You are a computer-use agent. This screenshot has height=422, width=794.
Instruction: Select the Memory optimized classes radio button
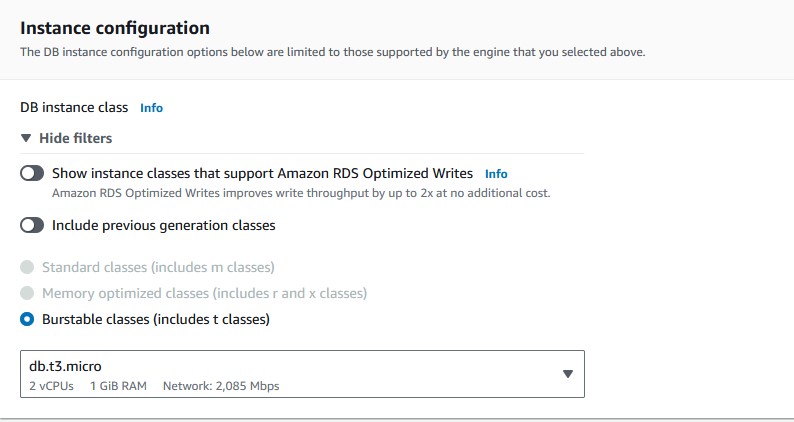pyautogui.click(x=27, y=293)
